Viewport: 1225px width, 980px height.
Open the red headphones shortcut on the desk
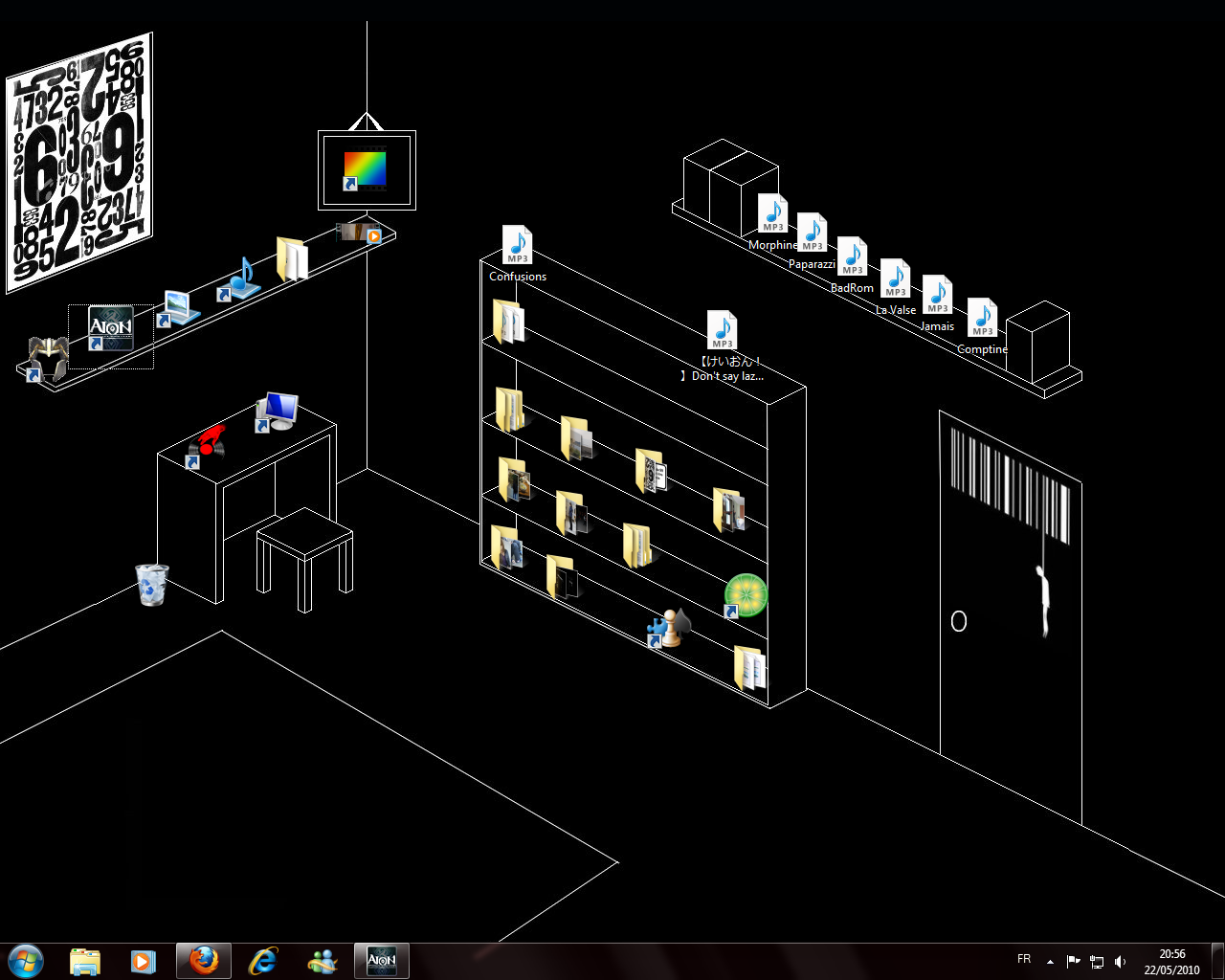207,446
